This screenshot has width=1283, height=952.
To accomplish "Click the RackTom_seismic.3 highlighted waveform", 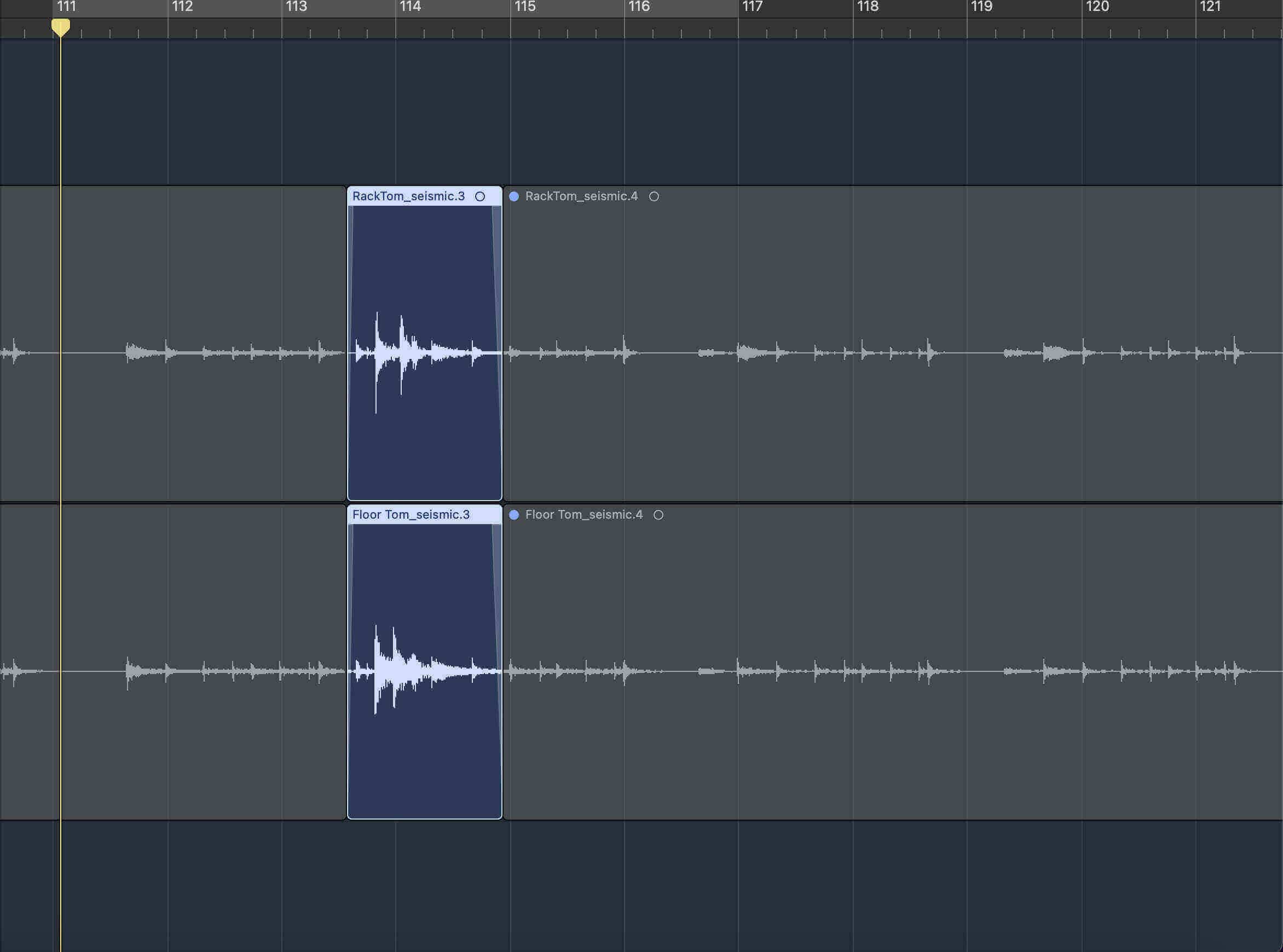I will point(425,353).
